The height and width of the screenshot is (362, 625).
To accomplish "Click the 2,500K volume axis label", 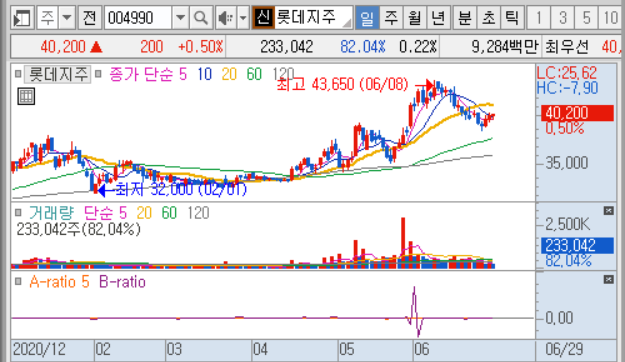I will 567,224.
